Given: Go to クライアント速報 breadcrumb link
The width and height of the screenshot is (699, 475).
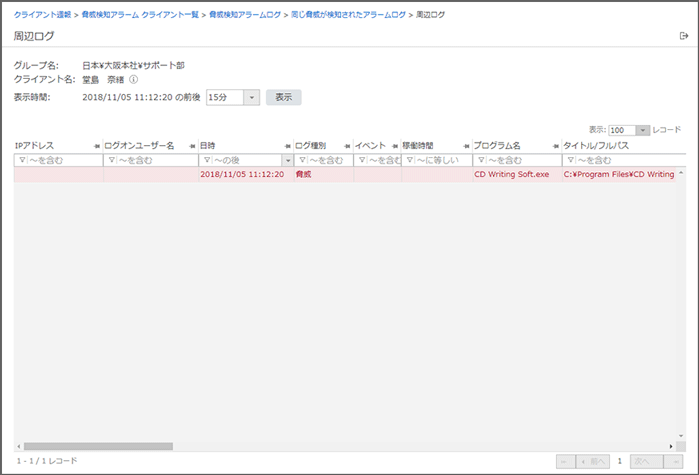Looking at the screenshot, I should coord(42,15).
